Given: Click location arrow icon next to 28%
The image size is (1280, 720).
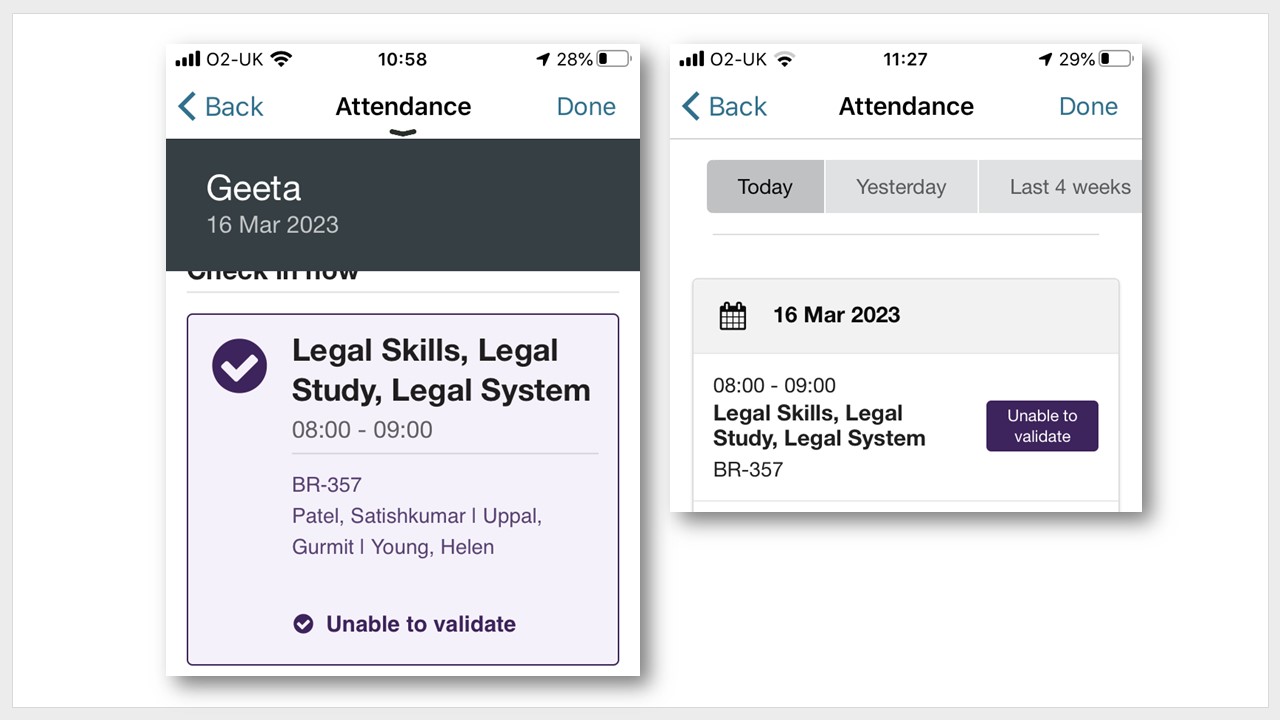Looking at the screenshot, I should 543,59.
